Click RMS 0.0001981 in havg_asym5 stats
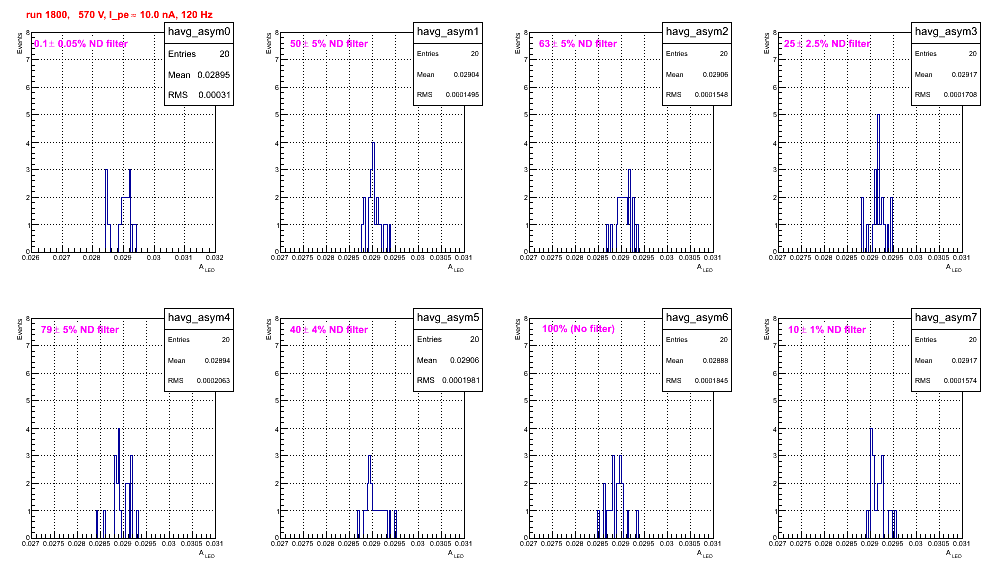 [448, 381]
